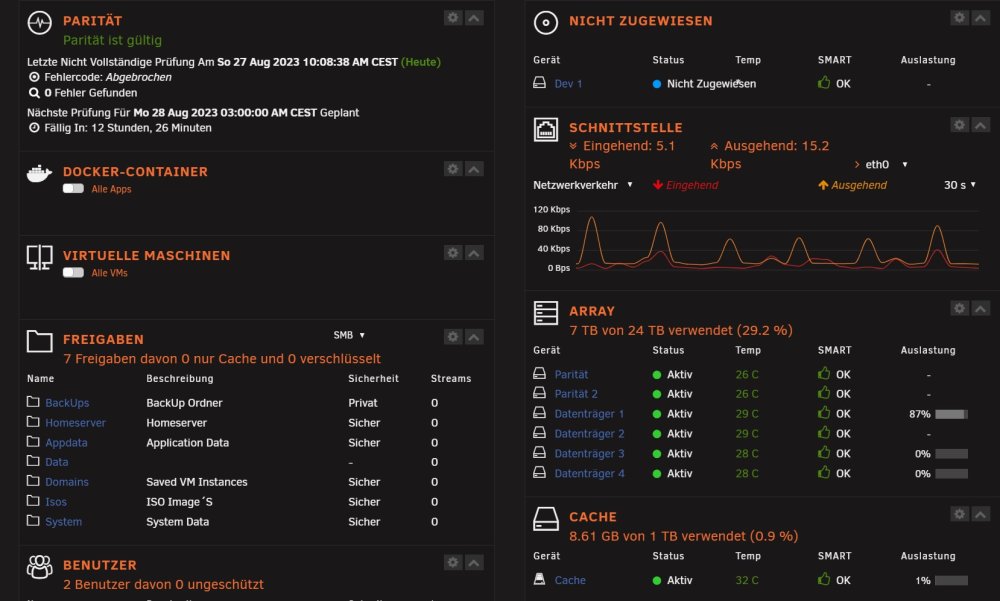
Task: Open the Dev 1 device link
Action: [568, 84]
